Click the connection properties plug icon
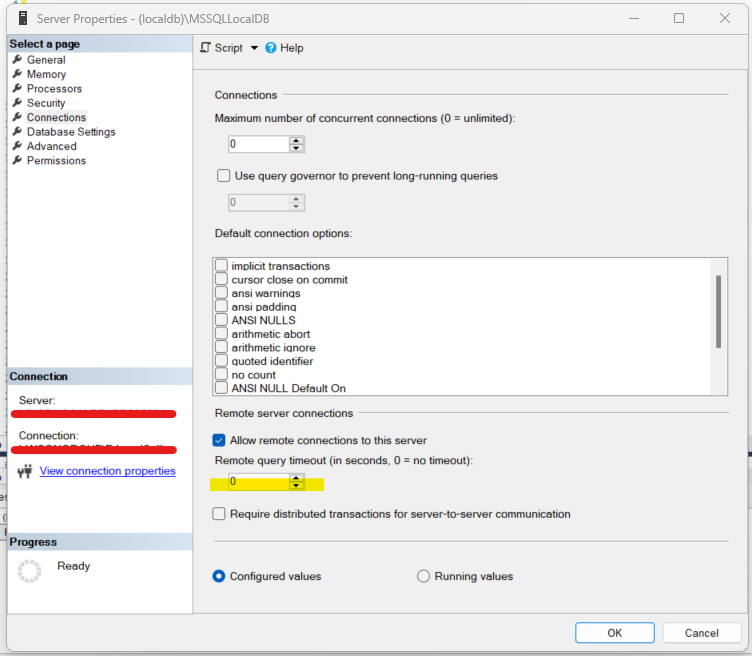The width and height of the screenshot is (752, 656). pos(25,471)
